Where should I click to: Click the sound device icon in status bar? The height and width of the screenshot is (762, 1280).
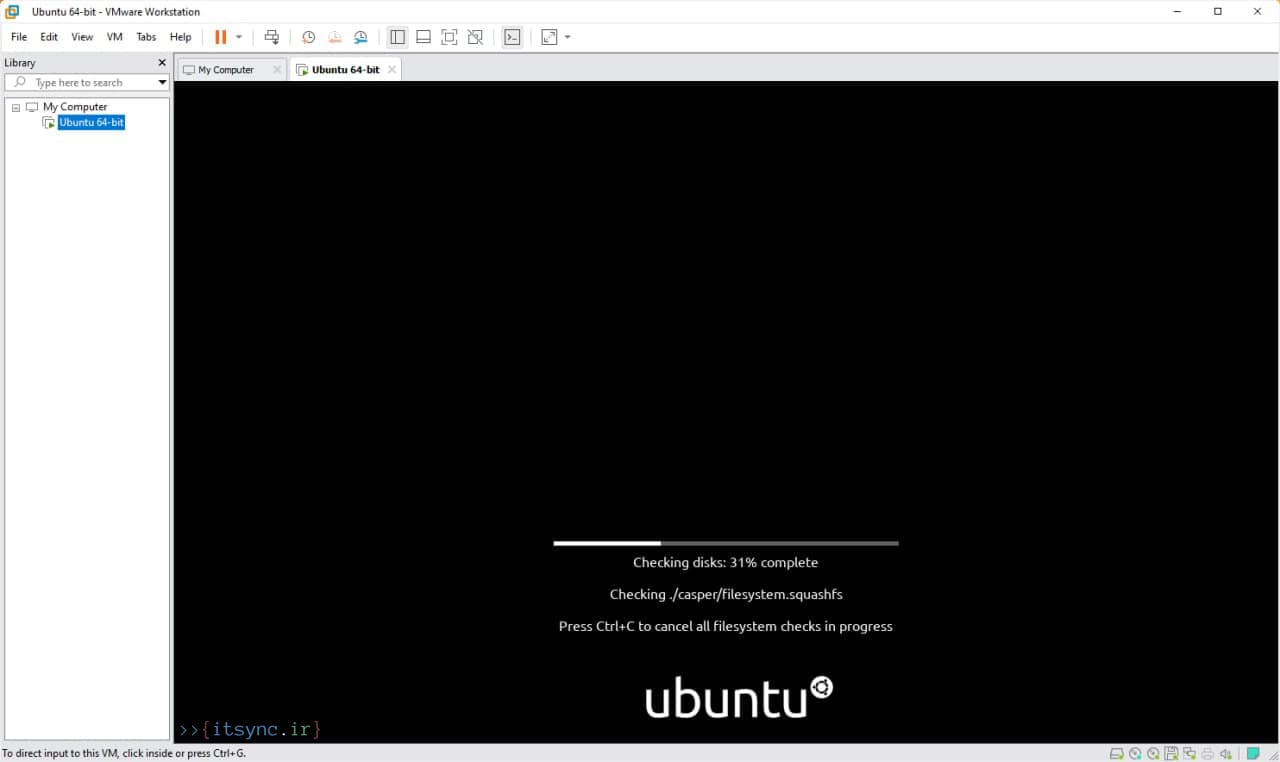(1225, 753)
